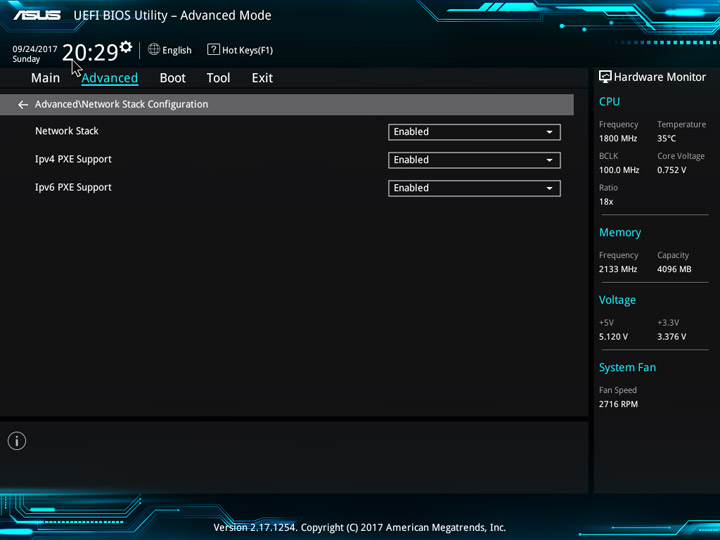Click the Advanced\Network Stack Configuration breadcrumb
Screen dimensions: 720x540
[121, 104]
